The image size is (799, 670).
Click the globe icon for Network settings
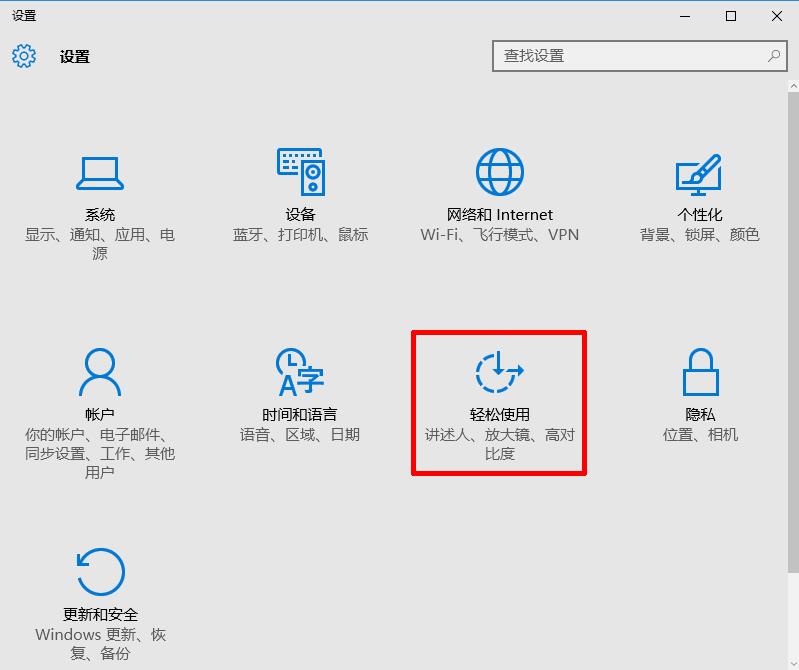tap(499, 173)
